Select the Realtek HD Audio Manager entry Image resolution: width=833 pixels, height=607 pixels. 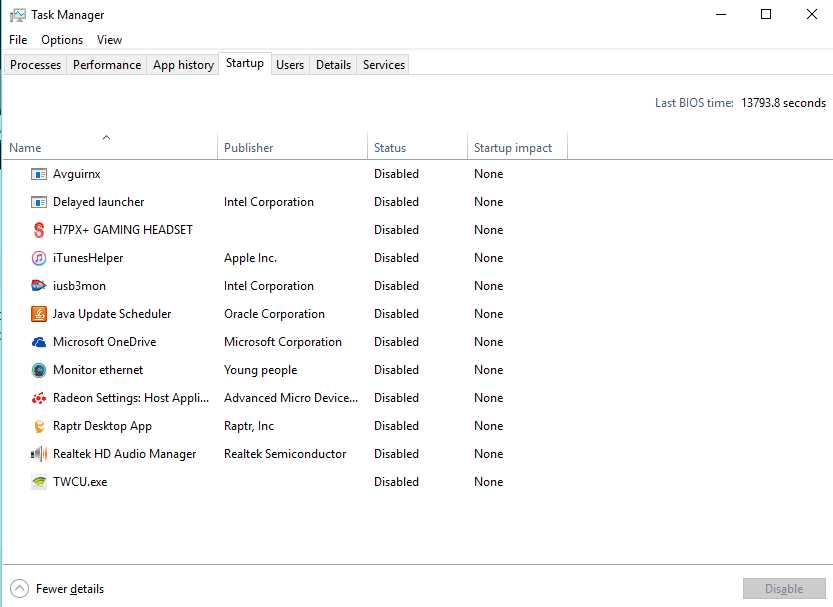(124, 454)
